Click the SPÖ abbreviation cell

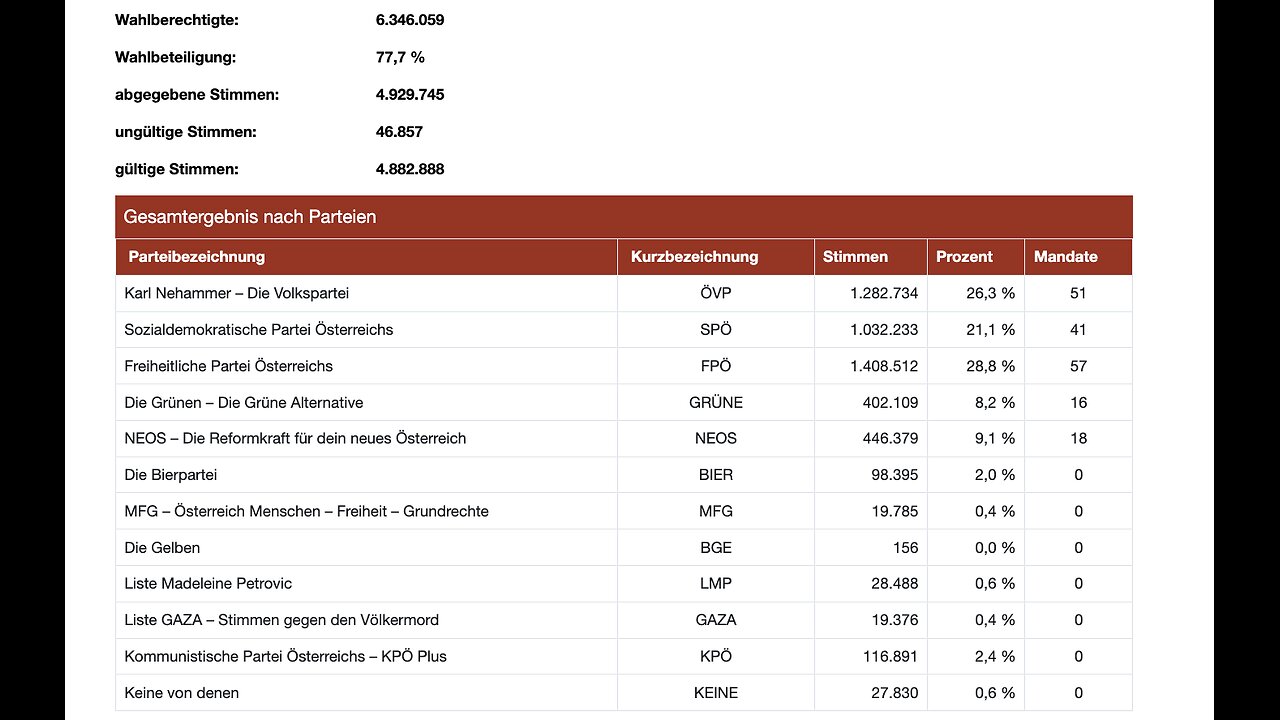[x=716, y=330]
